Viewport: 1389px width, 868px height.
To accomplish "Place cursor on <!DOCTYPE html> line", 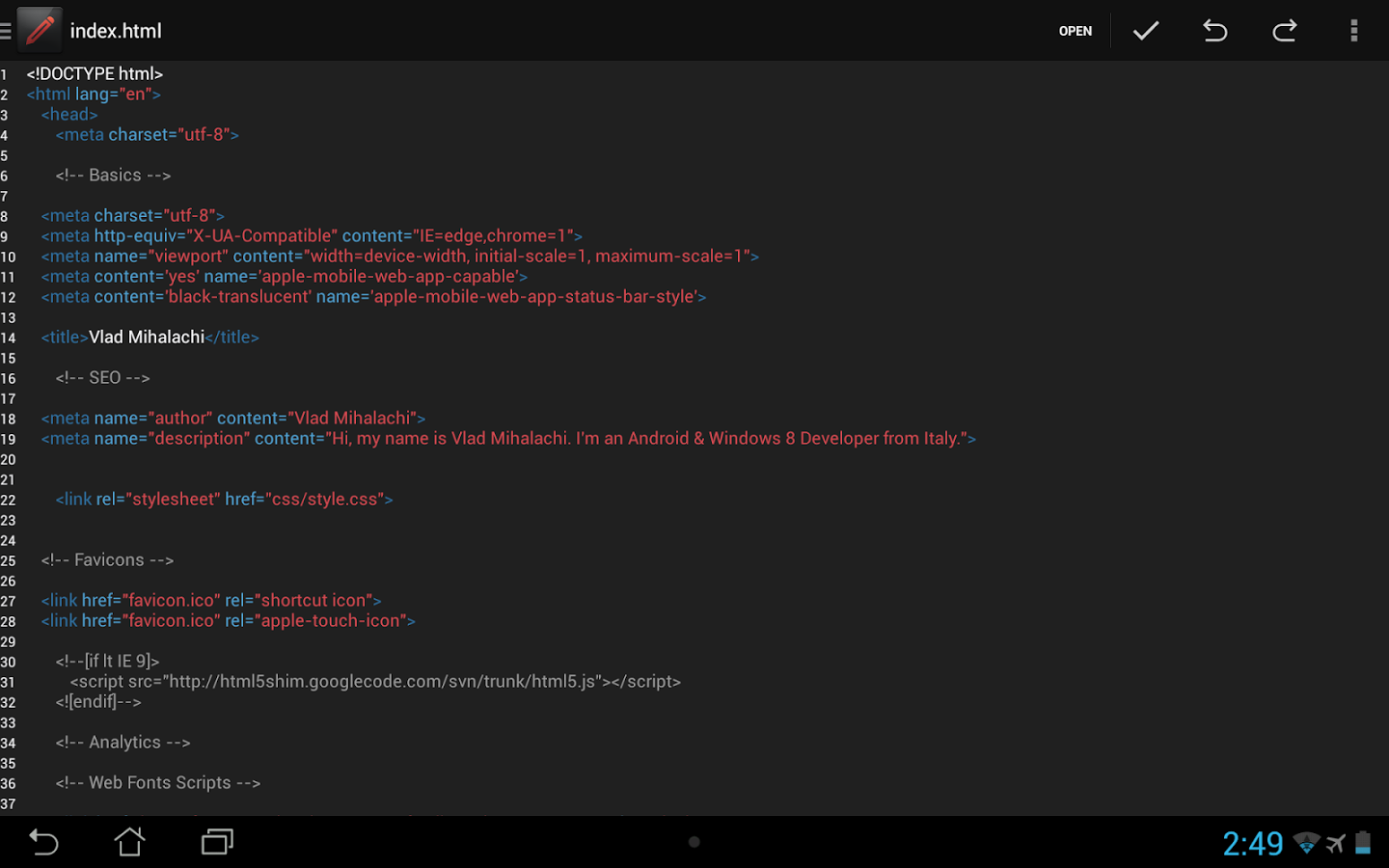I will [95, 73].
